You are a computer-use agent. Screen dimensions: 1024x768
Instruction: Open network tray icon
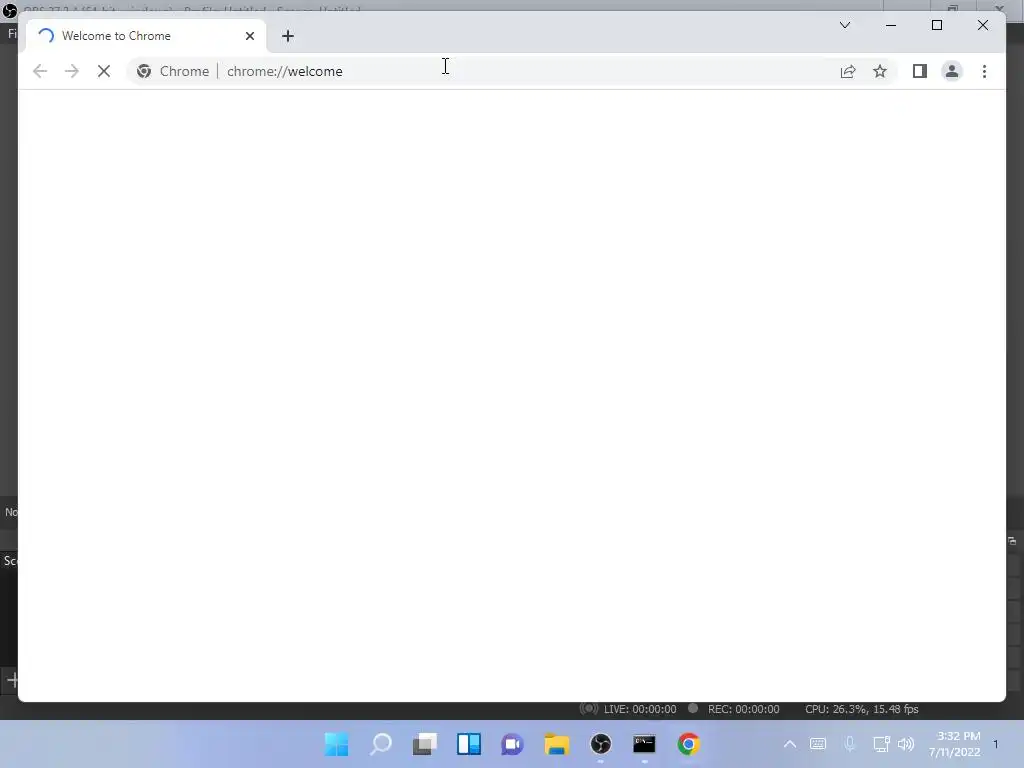point(882,744)
